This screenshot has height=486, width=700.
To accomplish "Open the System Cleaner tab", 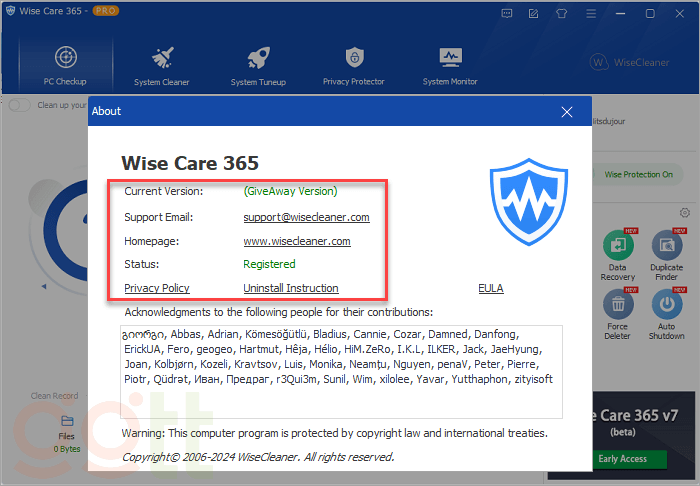I will 162,64.
